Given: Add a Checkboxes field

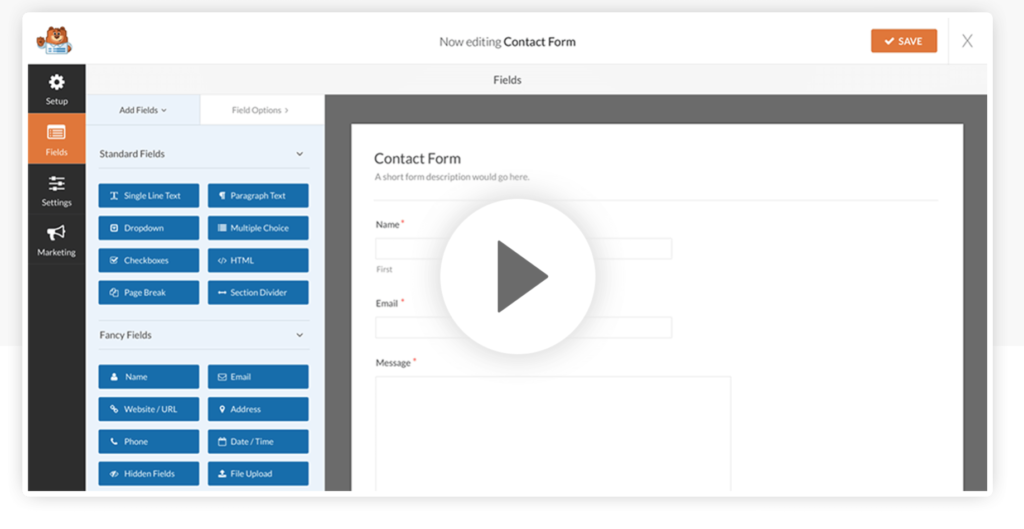Looking at the screenshot, I should tap(148, 260).
